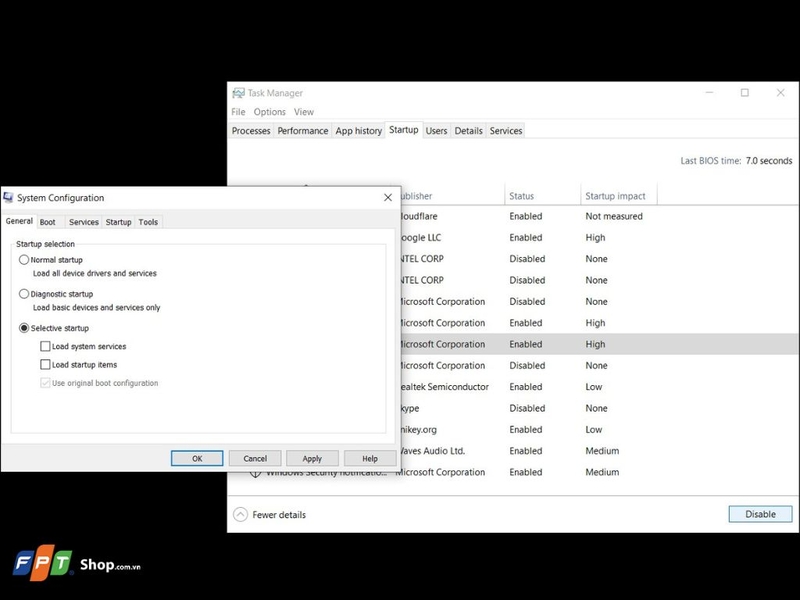
Task: Select the Startup tab in Task Manager
Action: tap(404, 130)
